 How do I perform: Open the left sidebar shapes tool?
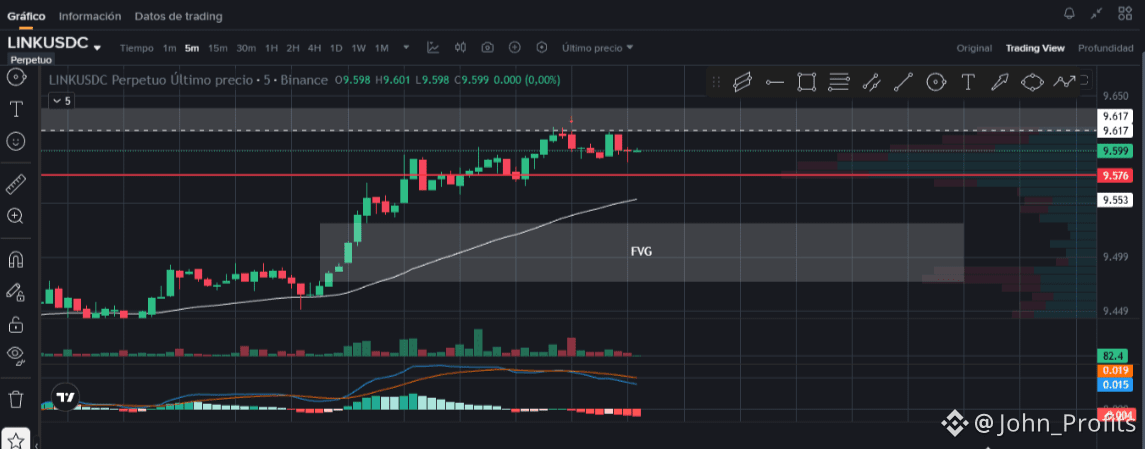[16, 77]
